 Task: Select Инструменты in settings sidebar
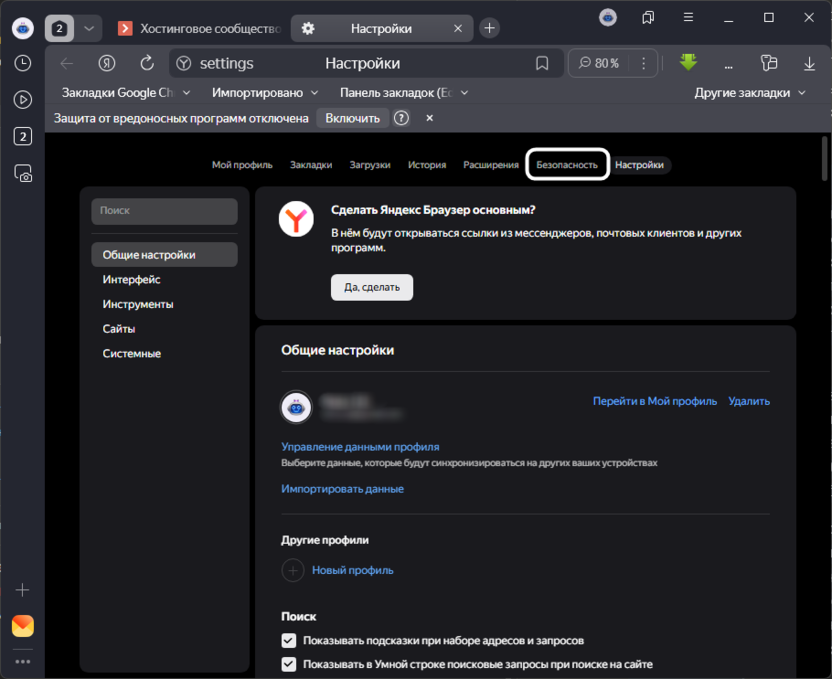tap(138, 304)
